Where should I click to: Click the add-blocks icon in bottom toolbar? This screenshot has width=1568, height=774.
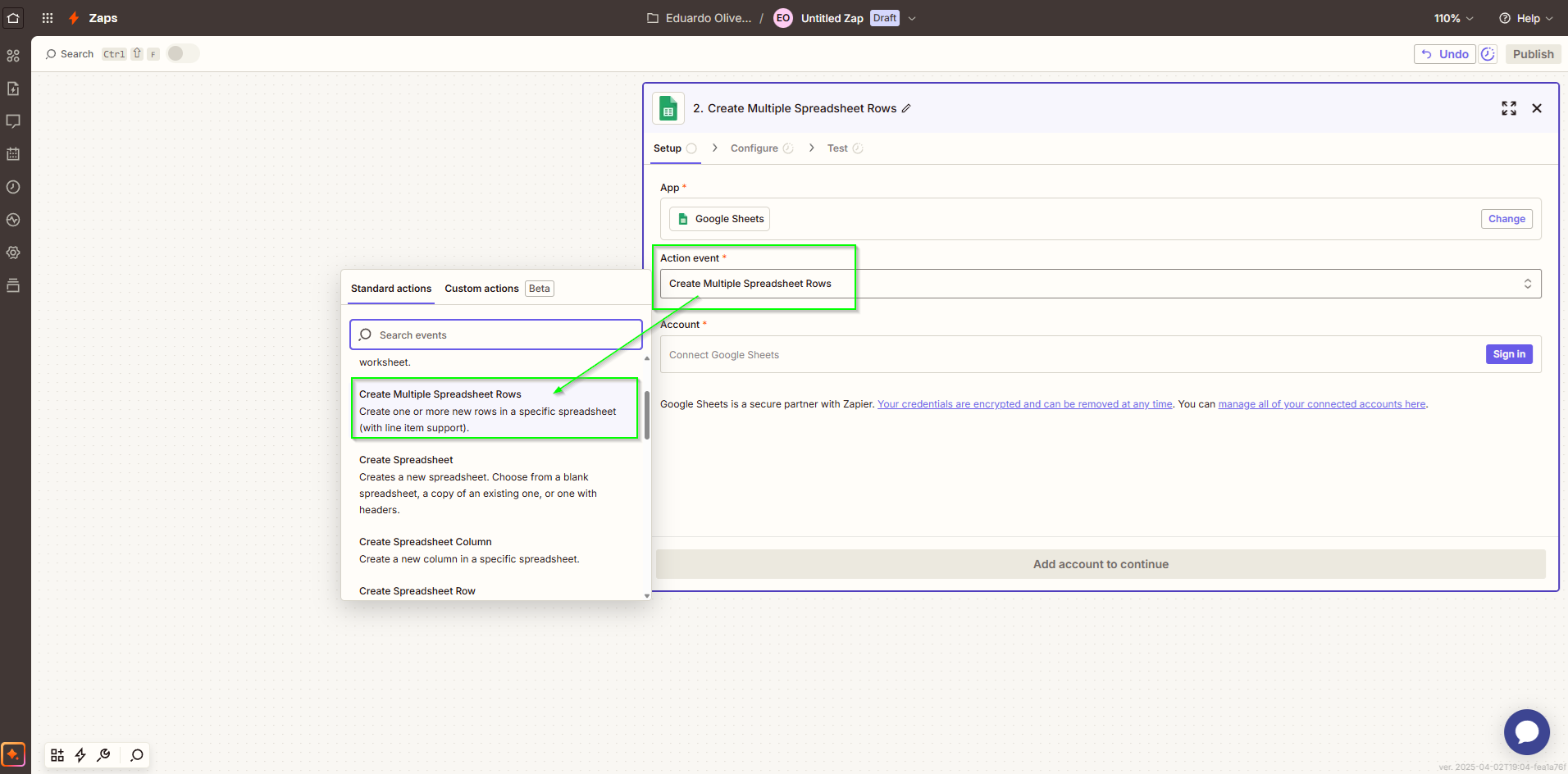pos(57,755)
